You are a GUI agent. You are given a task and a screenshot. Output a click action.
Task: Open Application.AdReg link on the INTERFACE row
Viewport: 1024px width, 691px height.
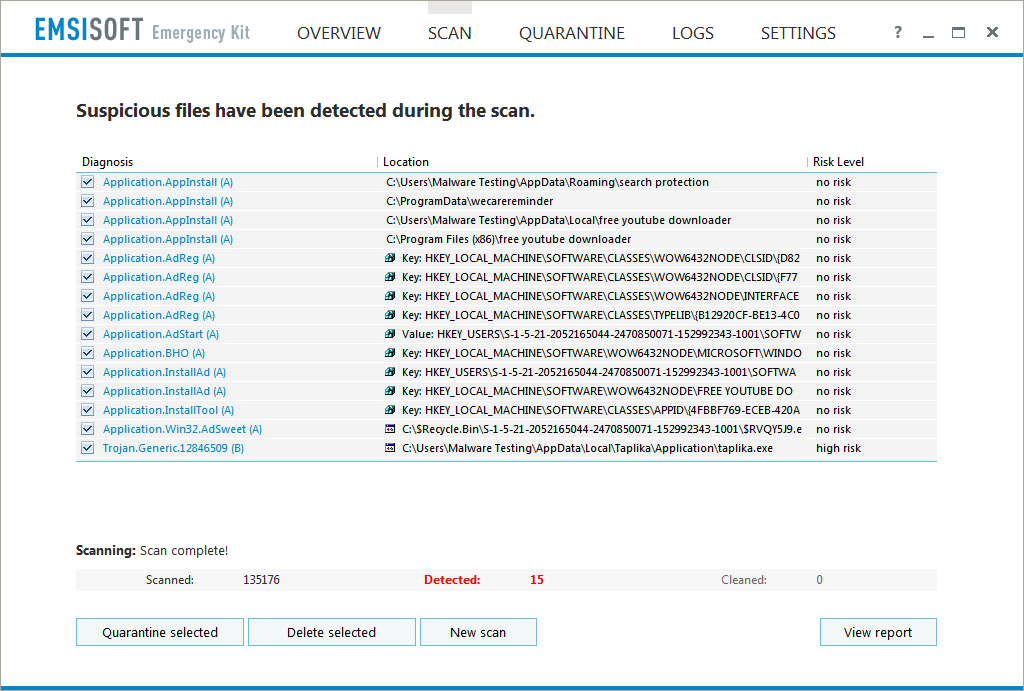pyautogui.click(x=159, y=296)
